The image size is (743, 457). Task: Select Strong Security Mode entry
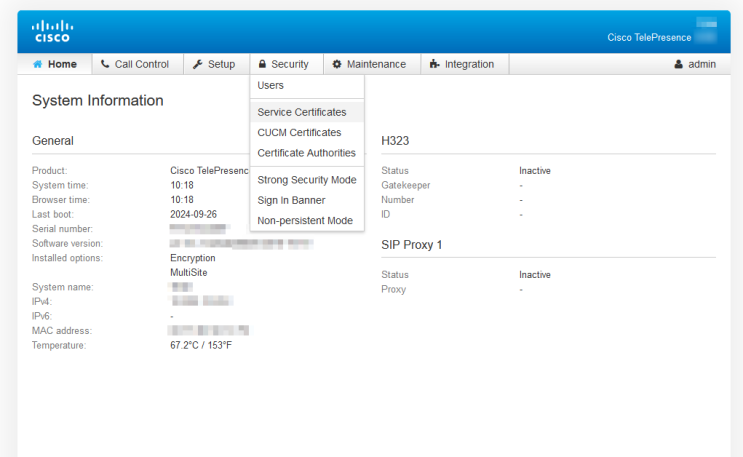pyautogui.click(x=307, y=180)
